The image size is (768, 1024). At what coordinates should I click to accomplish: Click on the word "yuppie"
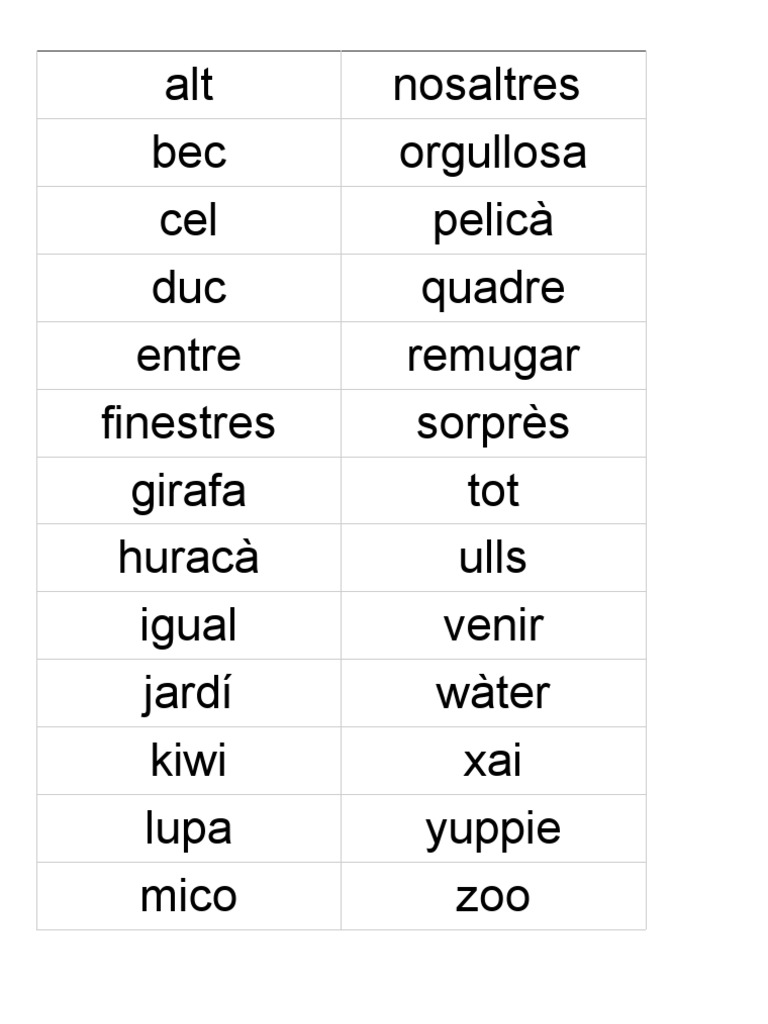tap(493, 829)
